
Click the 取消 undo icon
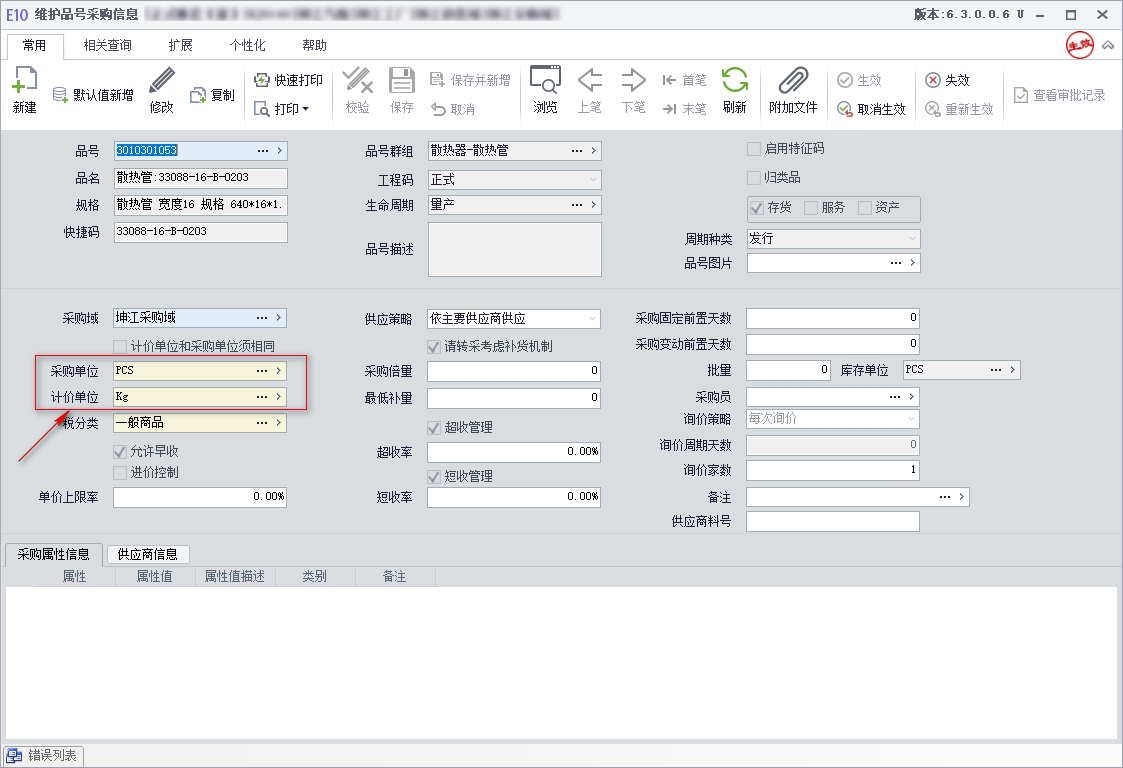438,109
